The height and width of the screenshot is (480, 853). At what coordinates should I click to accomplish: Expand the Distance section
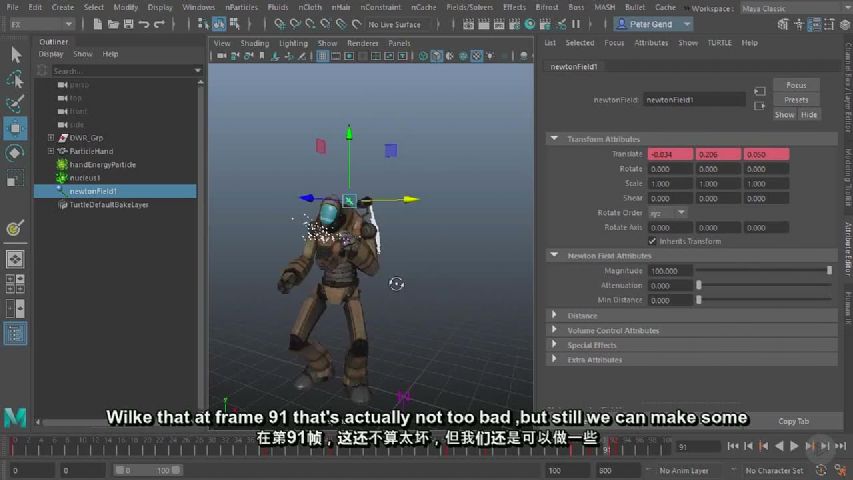pos(554,315)
